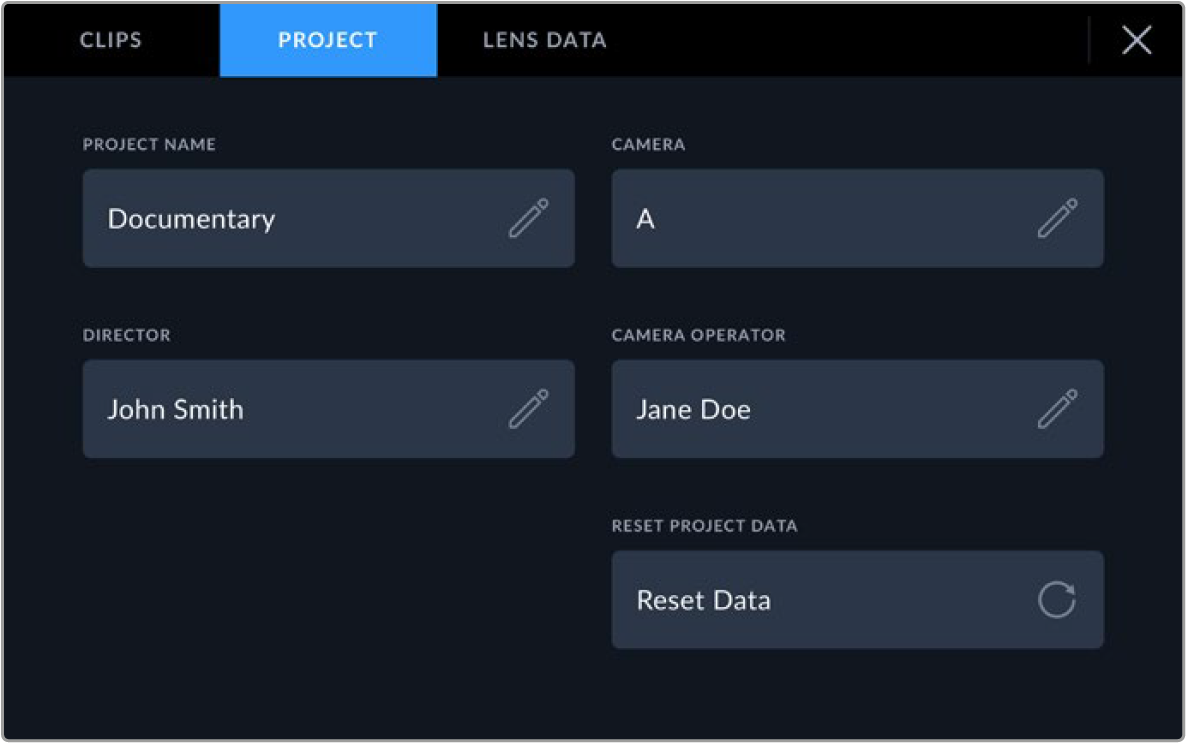Image resolution: width=1187 pixels, height=744 pixels.
Task: Click the Jane Doe operator name
Action: tap(693, 410)
